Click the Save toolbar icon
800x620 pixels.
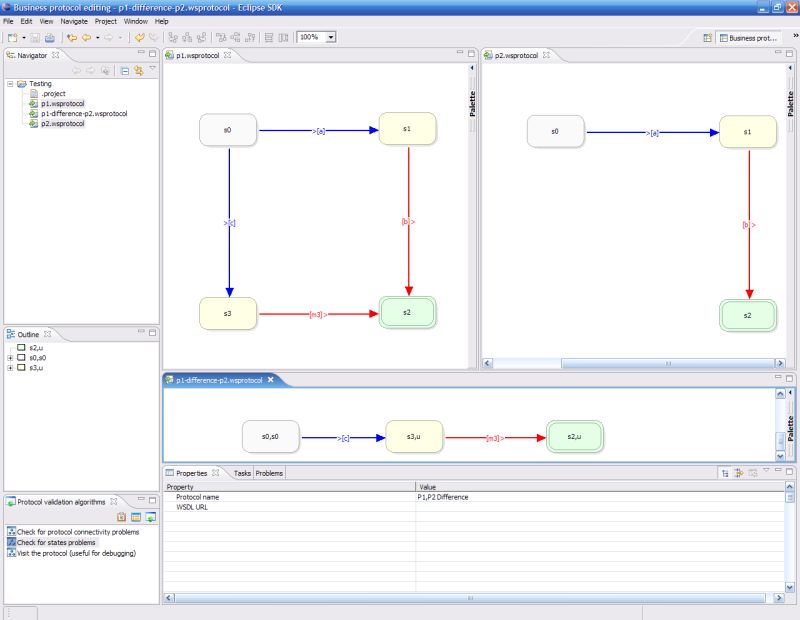[x=35, y=38]
